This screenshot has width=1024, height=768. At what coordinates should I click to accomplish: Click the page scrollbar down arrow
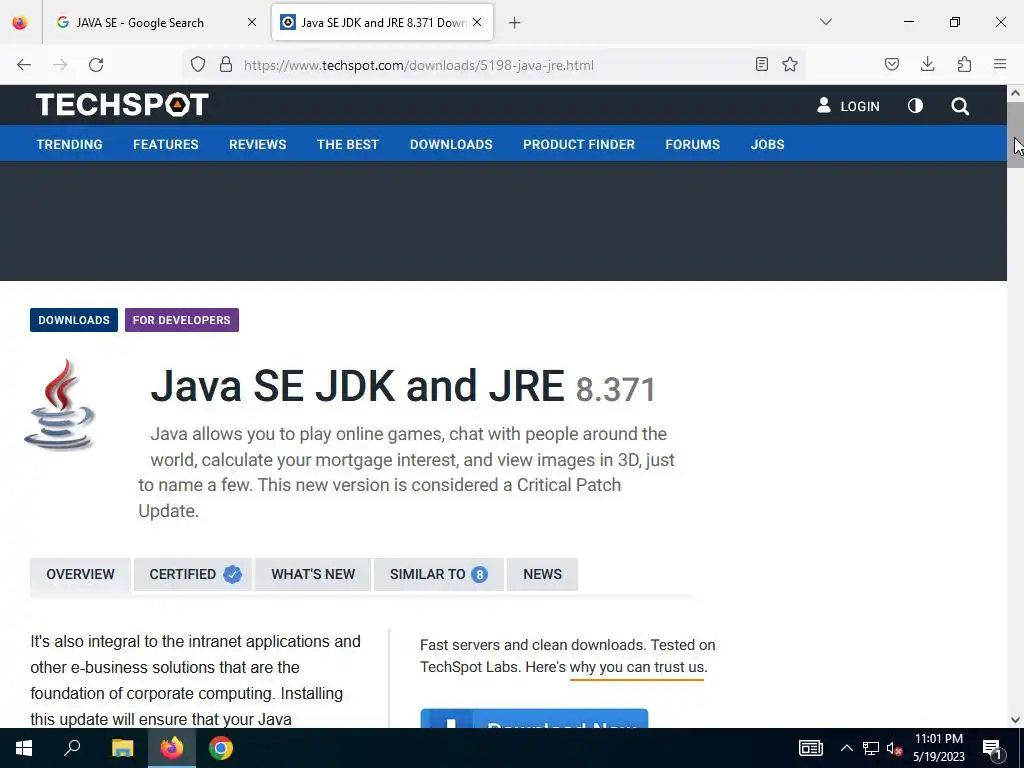1016,720
